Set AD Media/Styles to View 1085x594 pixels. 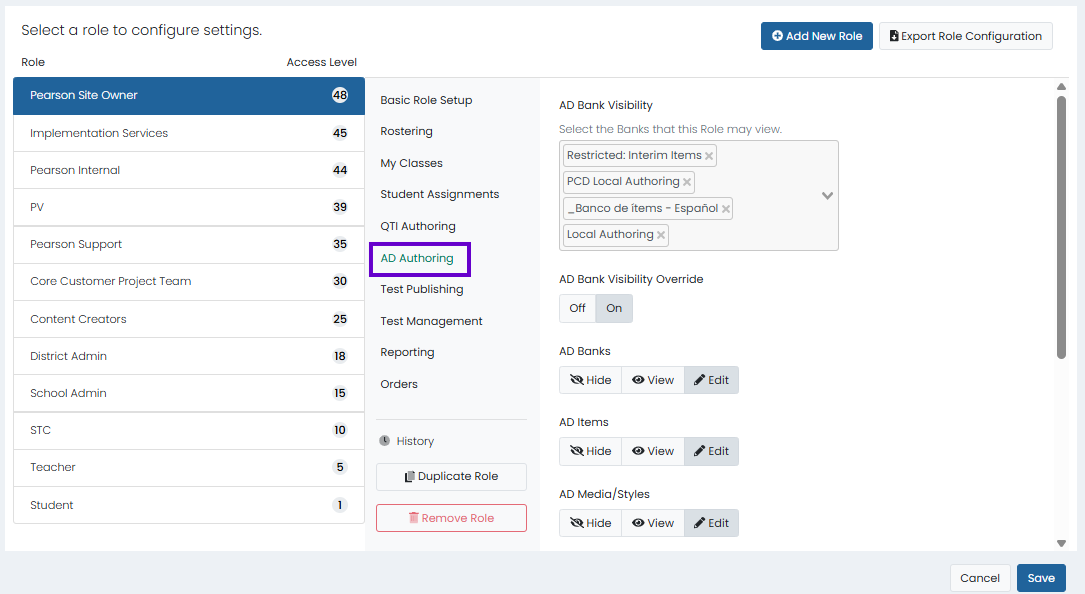[x=653, y=523]
